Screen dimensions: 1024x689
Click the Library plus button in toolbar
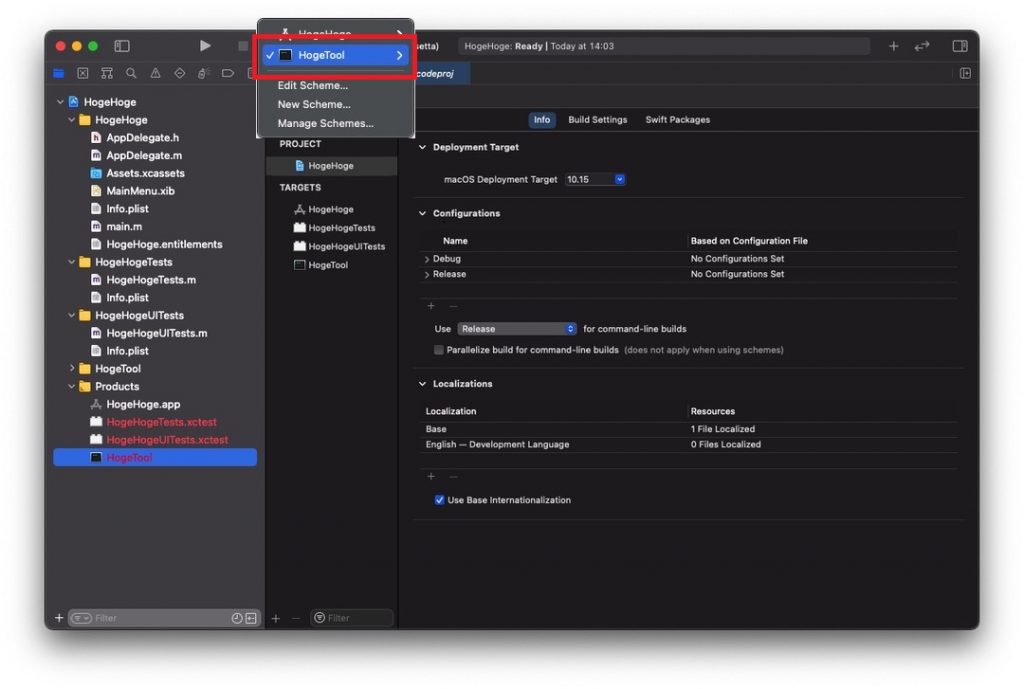[893, 46]
